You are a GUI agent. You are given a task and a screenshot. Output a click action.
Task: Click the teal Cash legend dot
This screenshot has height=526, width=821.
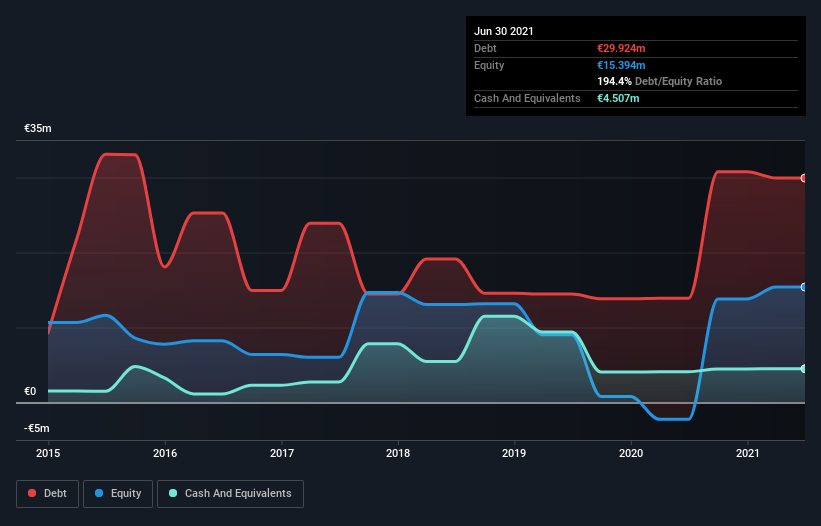pyautogui.click(x=173, y=493)
